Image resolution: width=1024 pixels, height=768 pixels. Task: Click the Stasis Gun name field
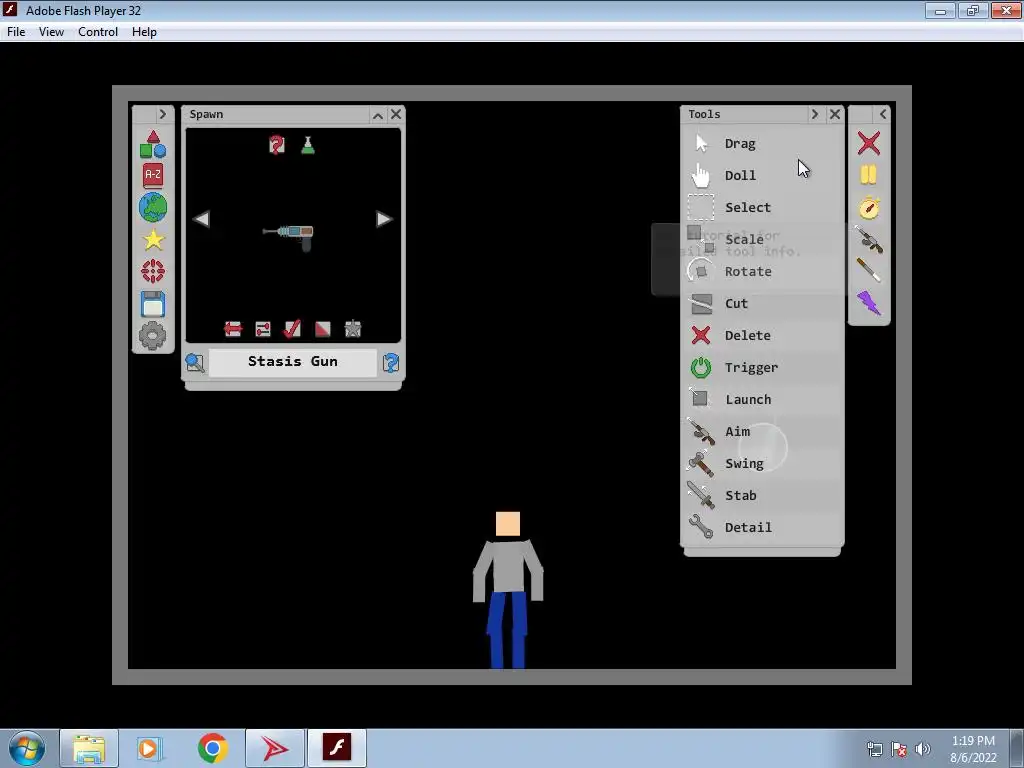(293, 362)
